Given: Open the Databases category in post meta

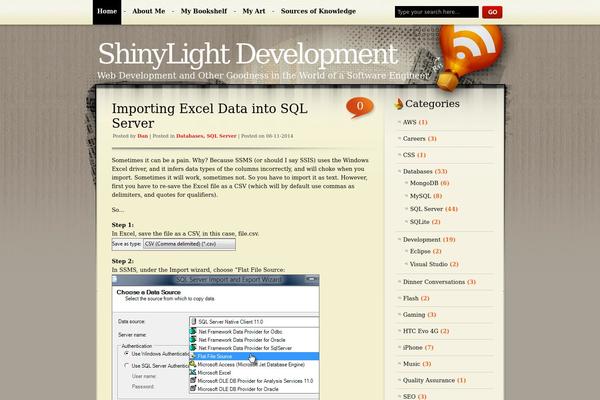Looking at the screenshot, I should pos(189,136).
